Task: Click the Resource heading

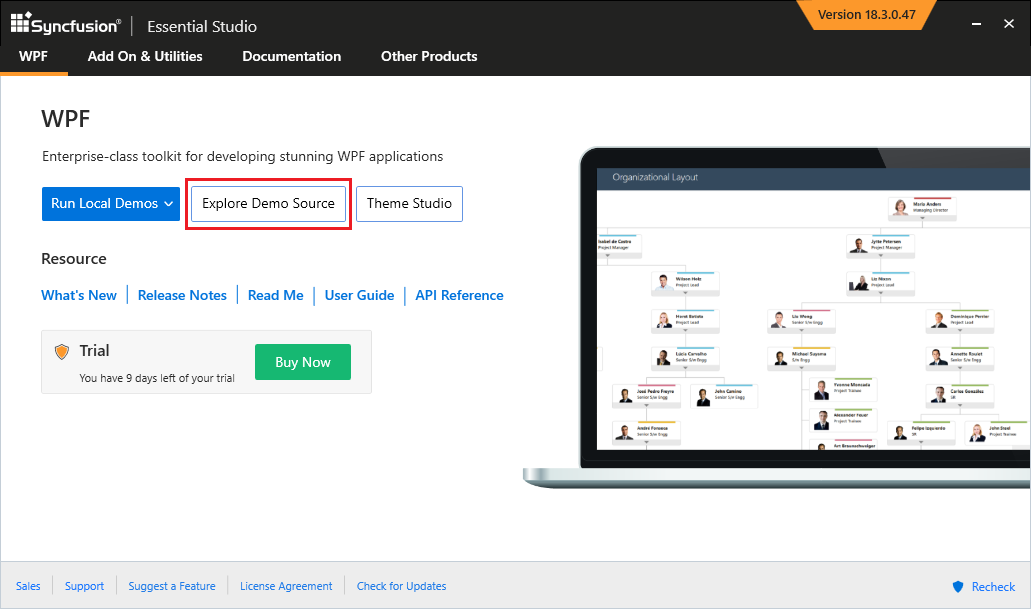Action: tap(74, 258)
